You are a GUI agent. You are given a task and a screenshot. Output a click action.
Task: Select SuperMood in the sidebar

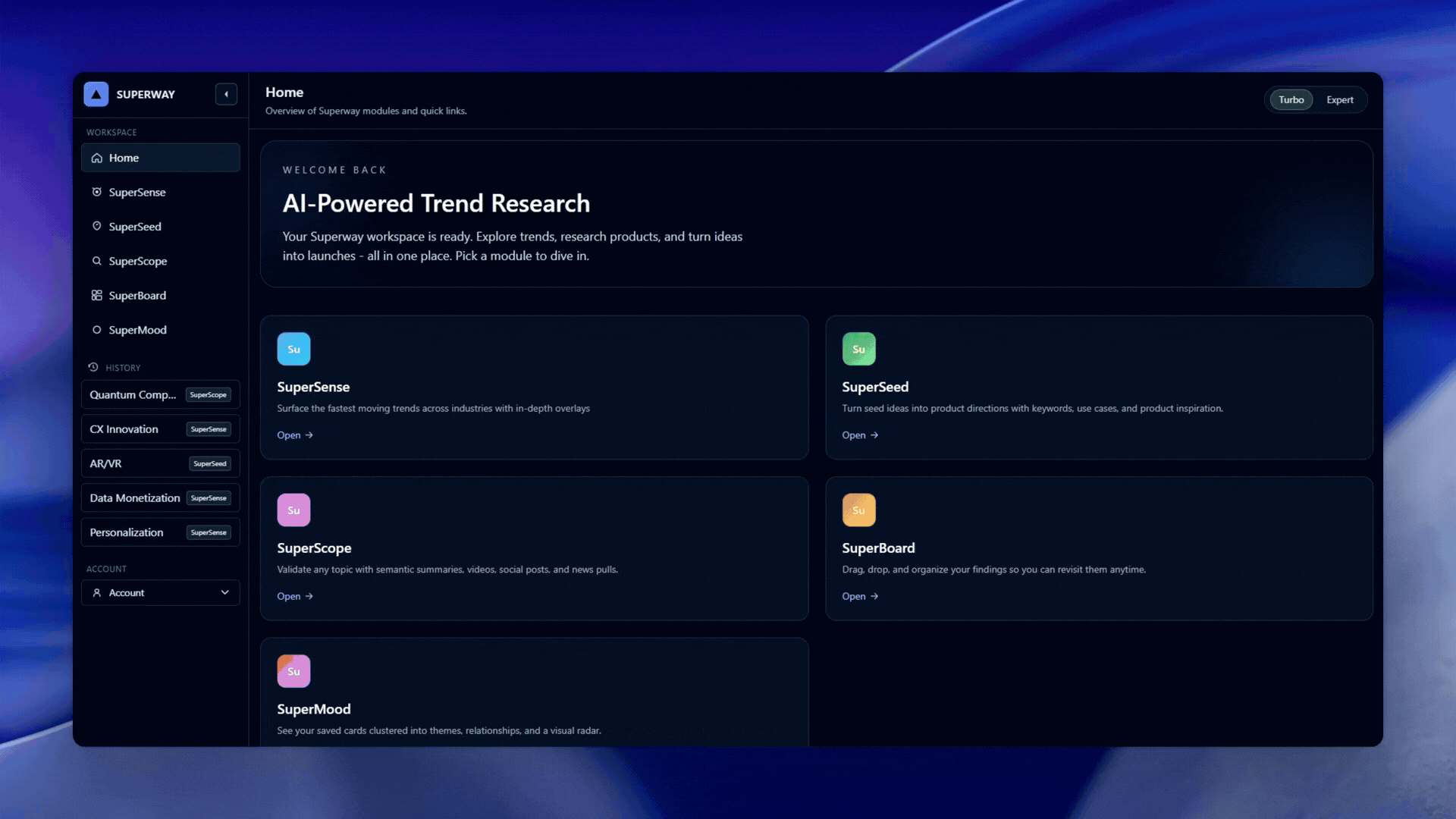138,331
